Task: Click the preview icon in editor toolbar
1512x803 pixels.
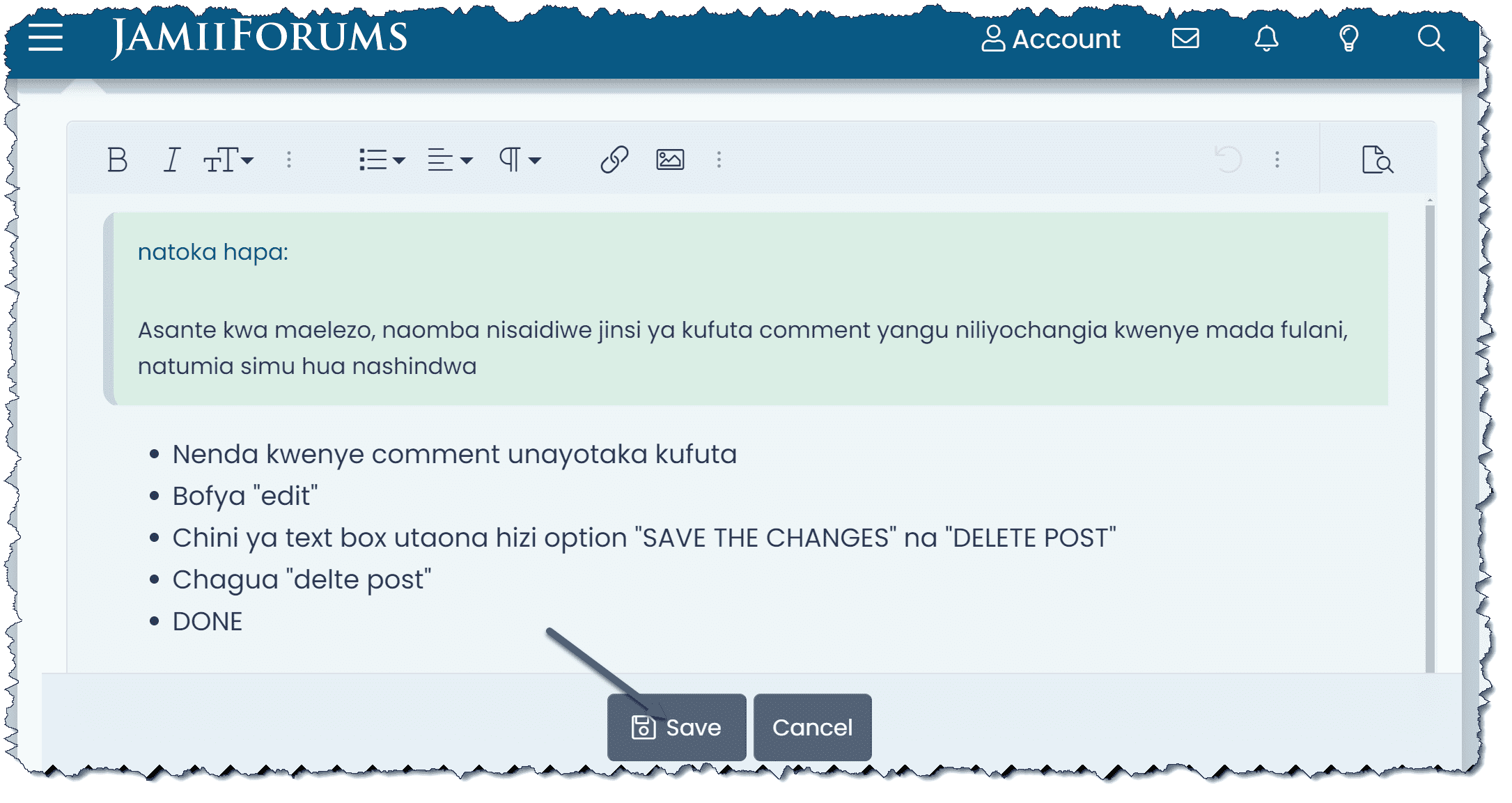Action: click(x=1377, y=160)
